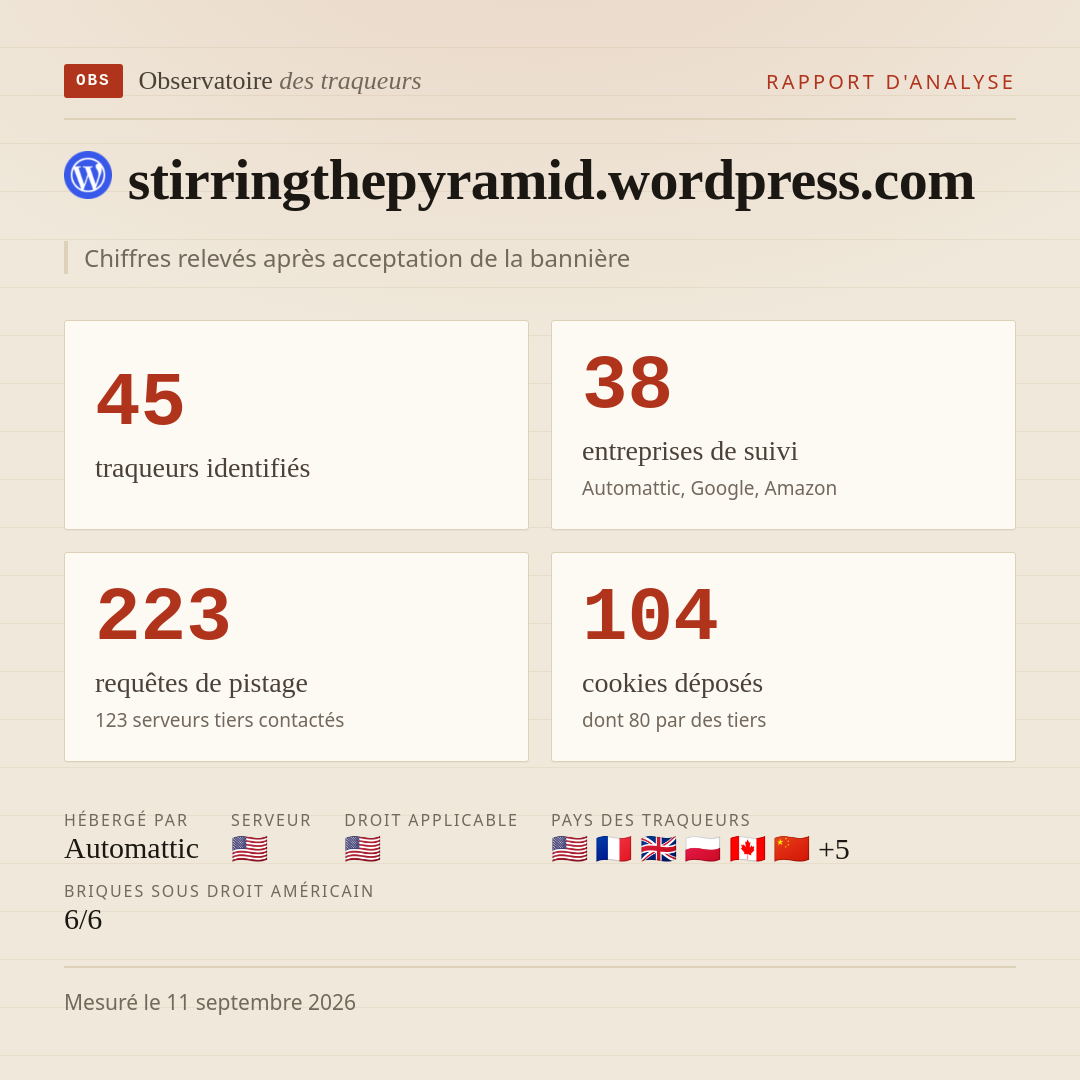Click the 45 traqueurs count
Image resolution: width=1080 pixels, height=1080 pixels.
coord(141,399)
